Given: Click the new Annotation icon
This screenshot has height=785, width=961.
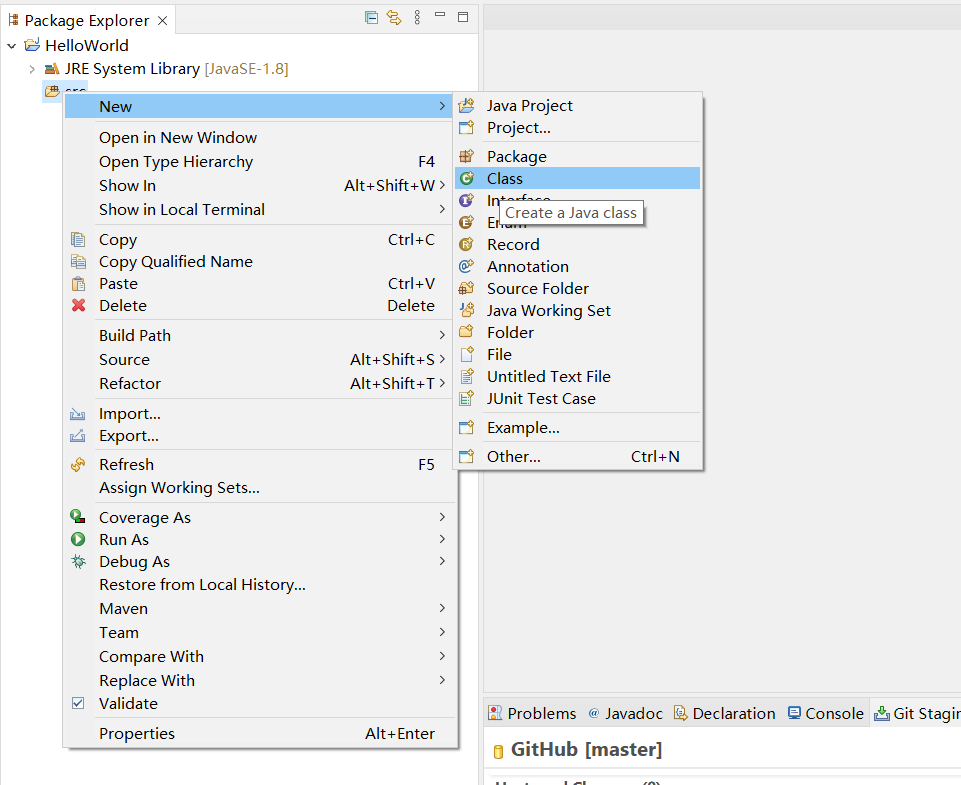Looking at the screenshot, I should click(467, 266).
